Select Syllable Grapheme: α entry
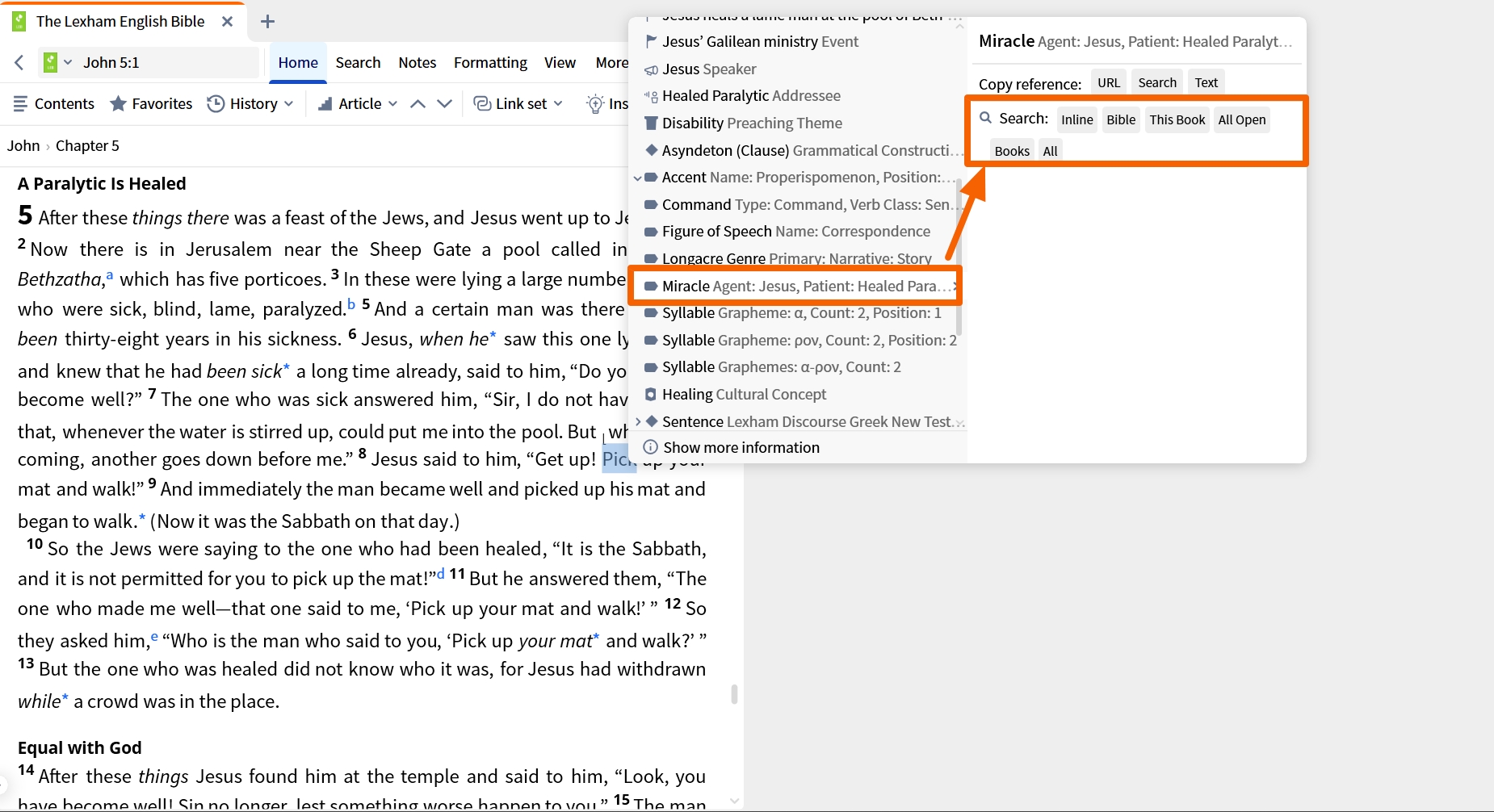The height and width of the screenshot is (812, 1494). pos(798,312)
